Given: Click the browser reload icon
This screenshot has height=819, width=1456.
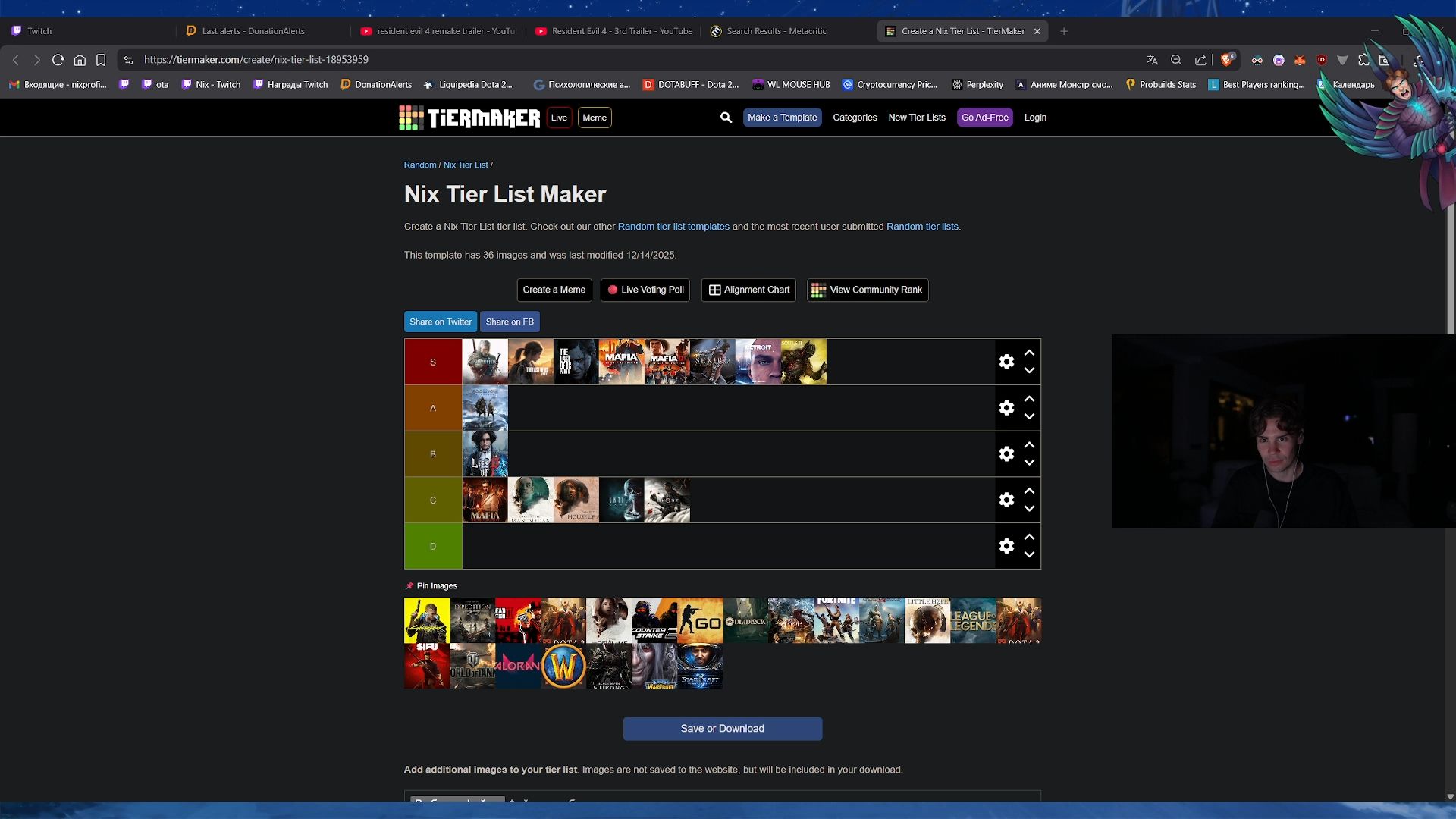Looking at the screenshot, I should [x=58, y=60].
